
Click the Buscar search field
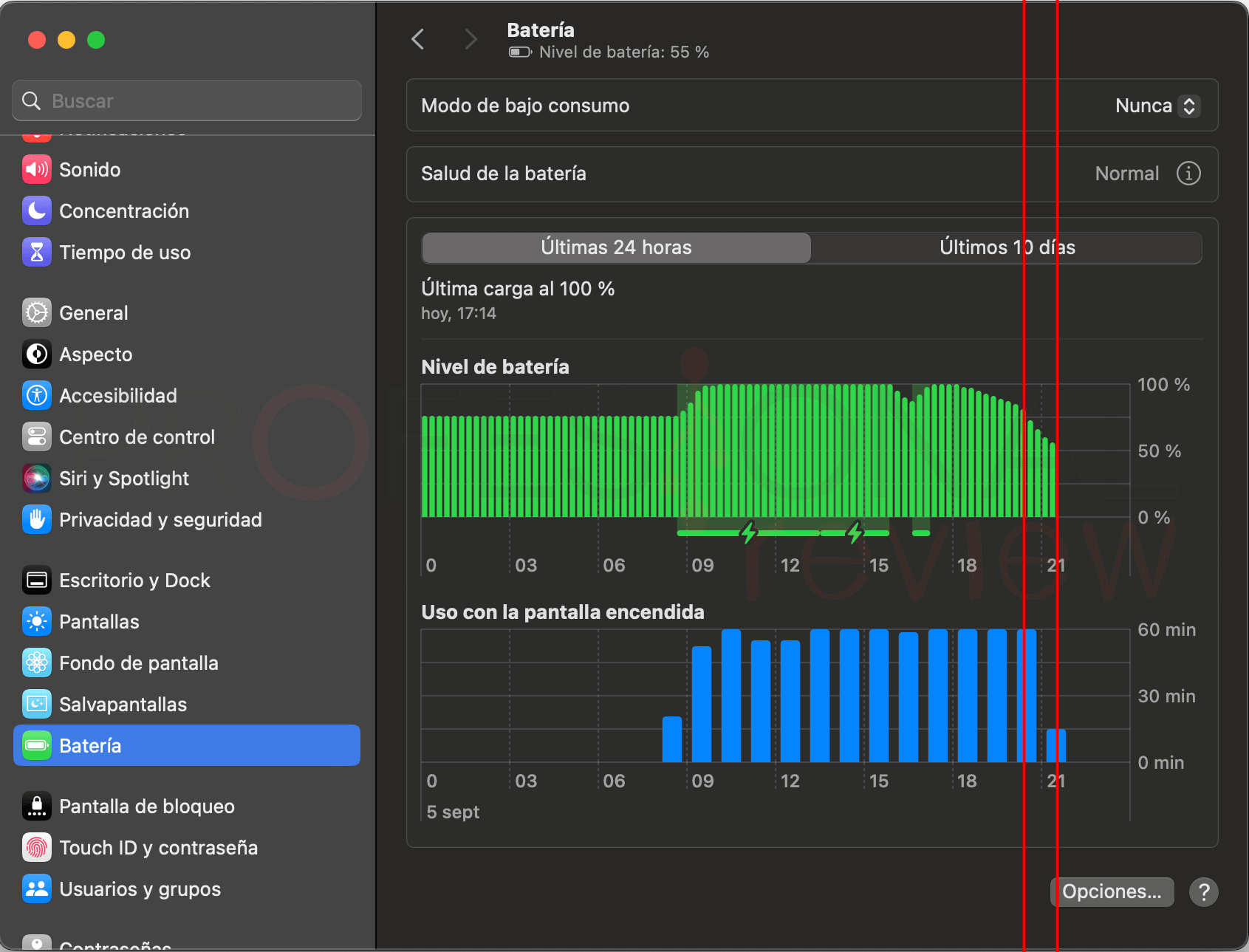tap(187, 100)
